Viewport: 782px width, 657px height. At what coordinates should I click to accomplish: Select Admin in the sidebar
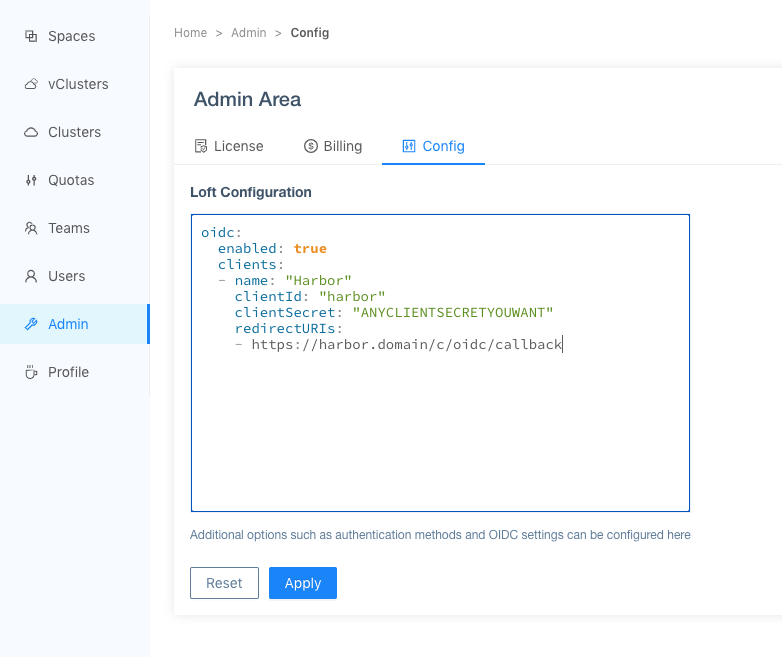point(75,324)
